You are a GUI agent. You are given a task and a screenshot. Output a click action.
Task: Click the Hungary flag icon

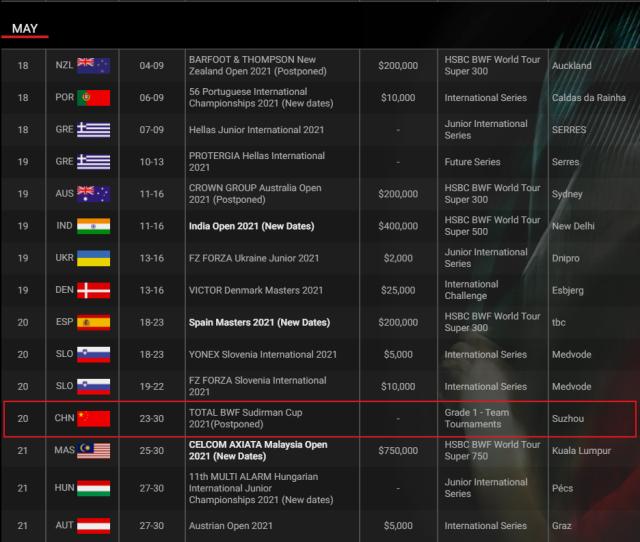pos(93,488)
